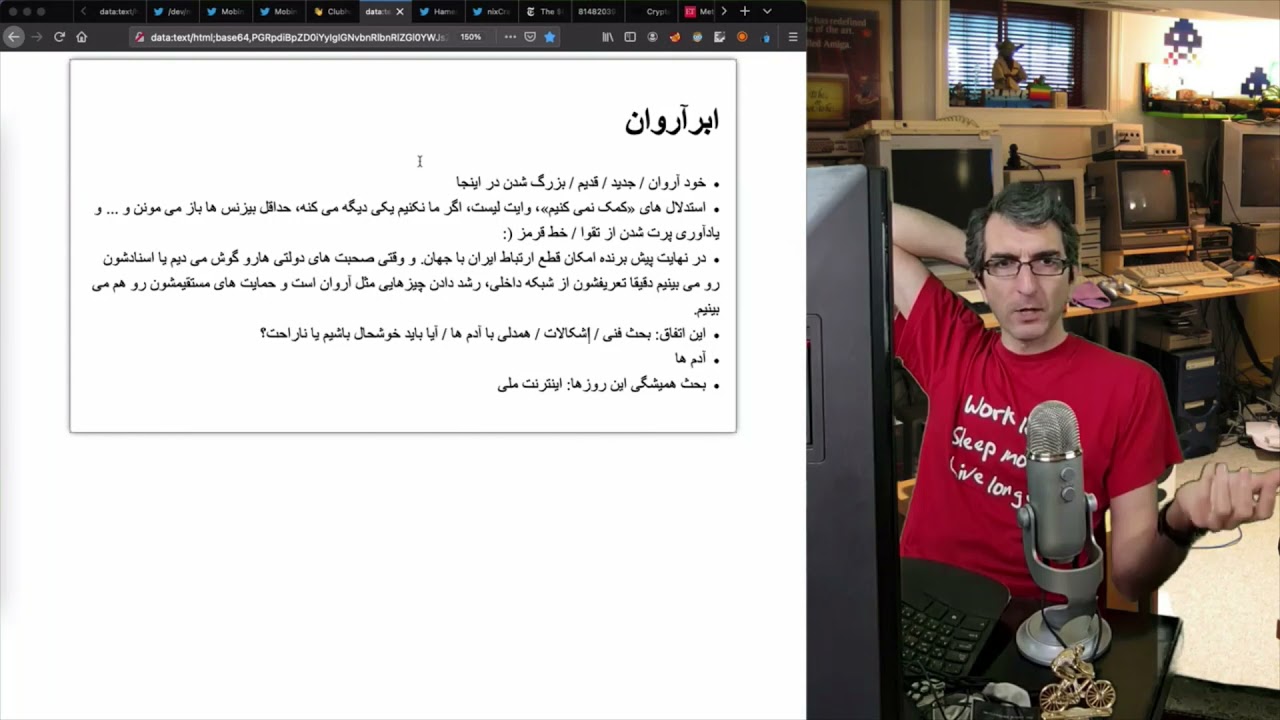Image resolution: width=1280 pixels, height=720 pixels.
Task: Open a new tab with the plus button
Action: (744, 11)
